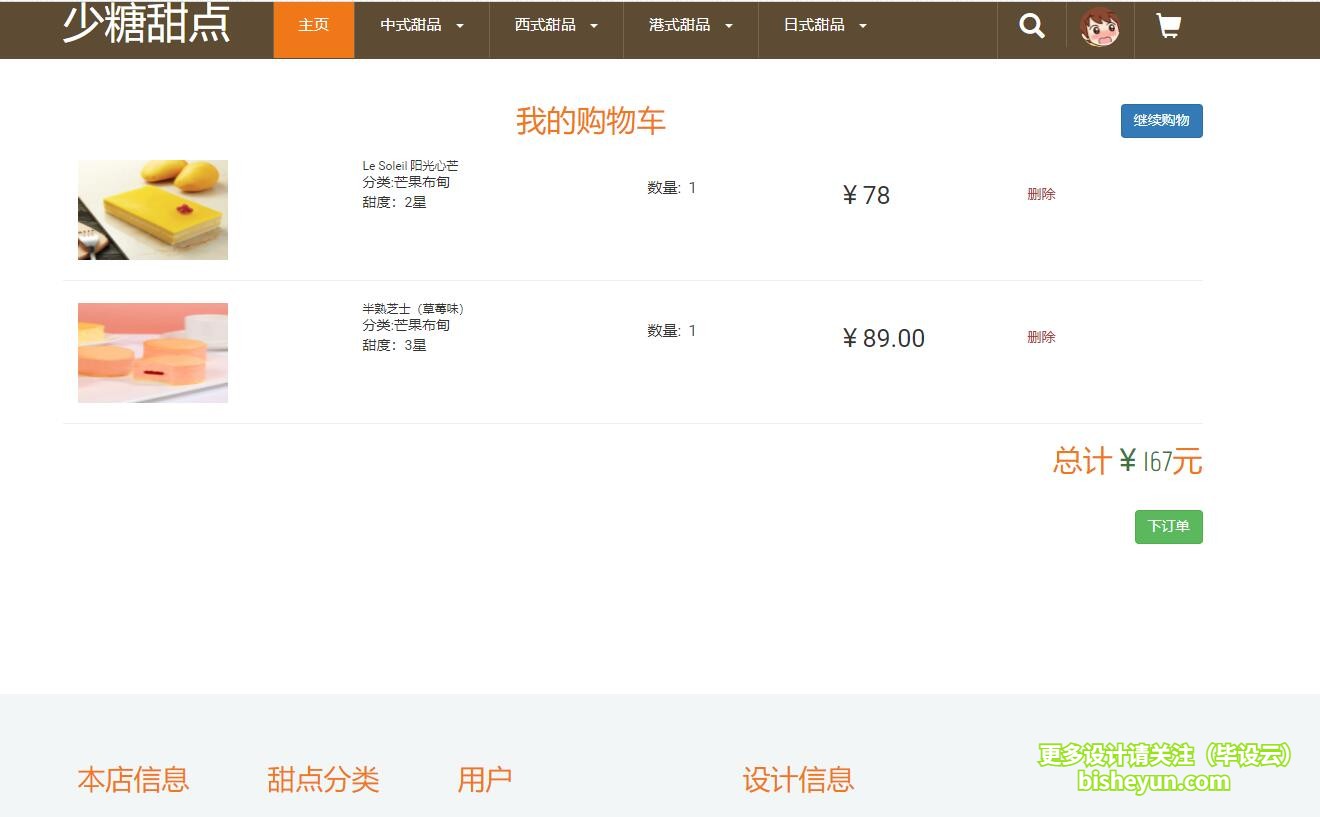Delete the Le Soleil 阳光心芒 item

(1041, 194)
